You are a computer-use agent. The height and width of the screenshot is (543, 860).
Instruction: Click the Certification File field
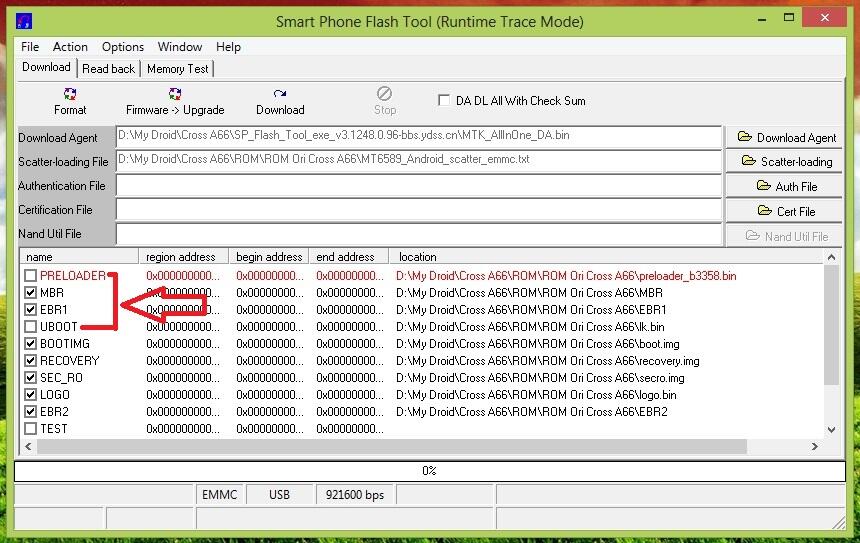[418, 210]
